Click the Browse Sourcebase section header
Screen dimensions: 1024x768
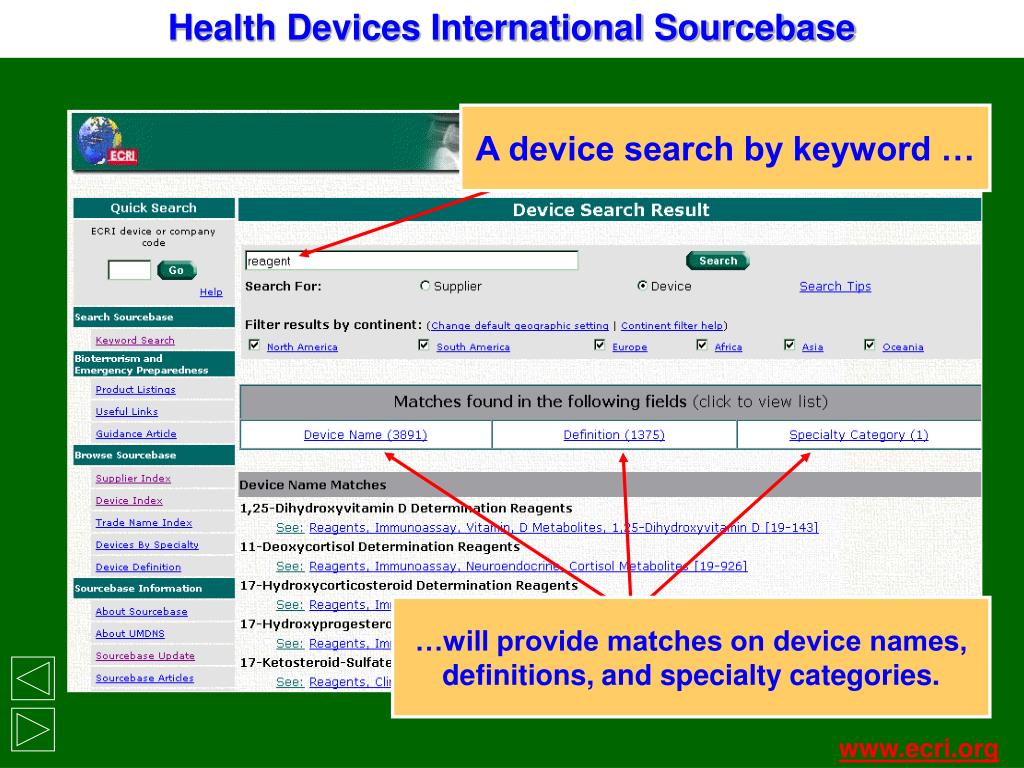(153, 455)
